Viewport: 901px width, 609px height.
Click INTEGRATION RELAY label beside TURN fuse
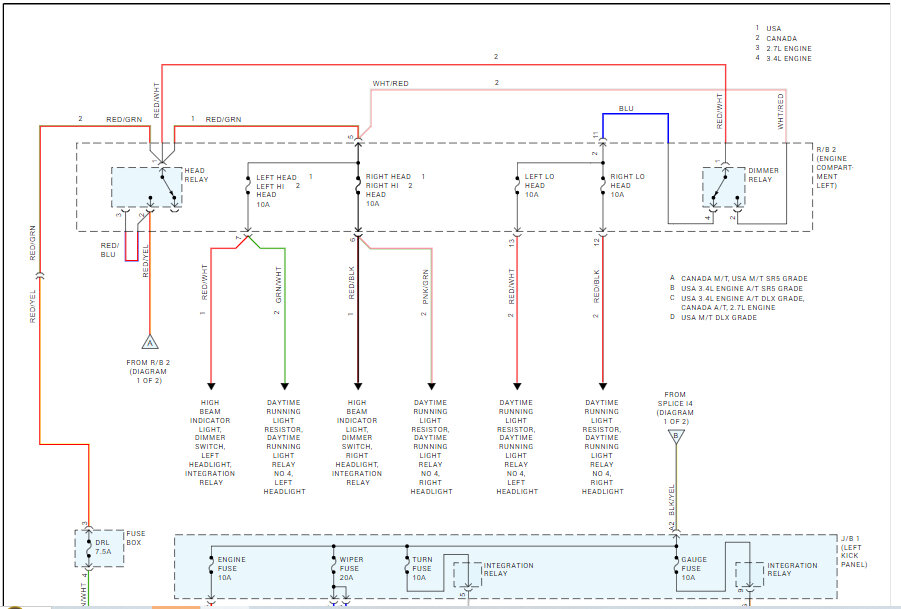click(508, 569)
